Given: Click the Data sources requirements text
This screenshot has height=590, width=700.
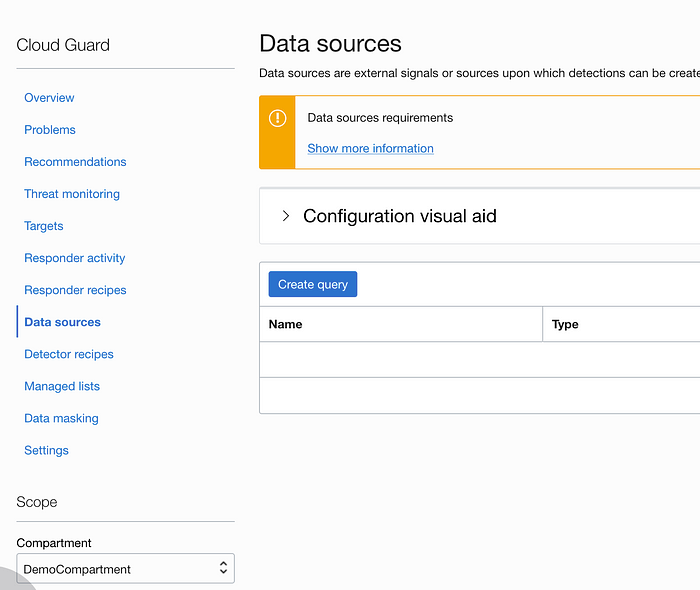Looking at the screenshot, I should pyautogui.click(x=380, y=118).
